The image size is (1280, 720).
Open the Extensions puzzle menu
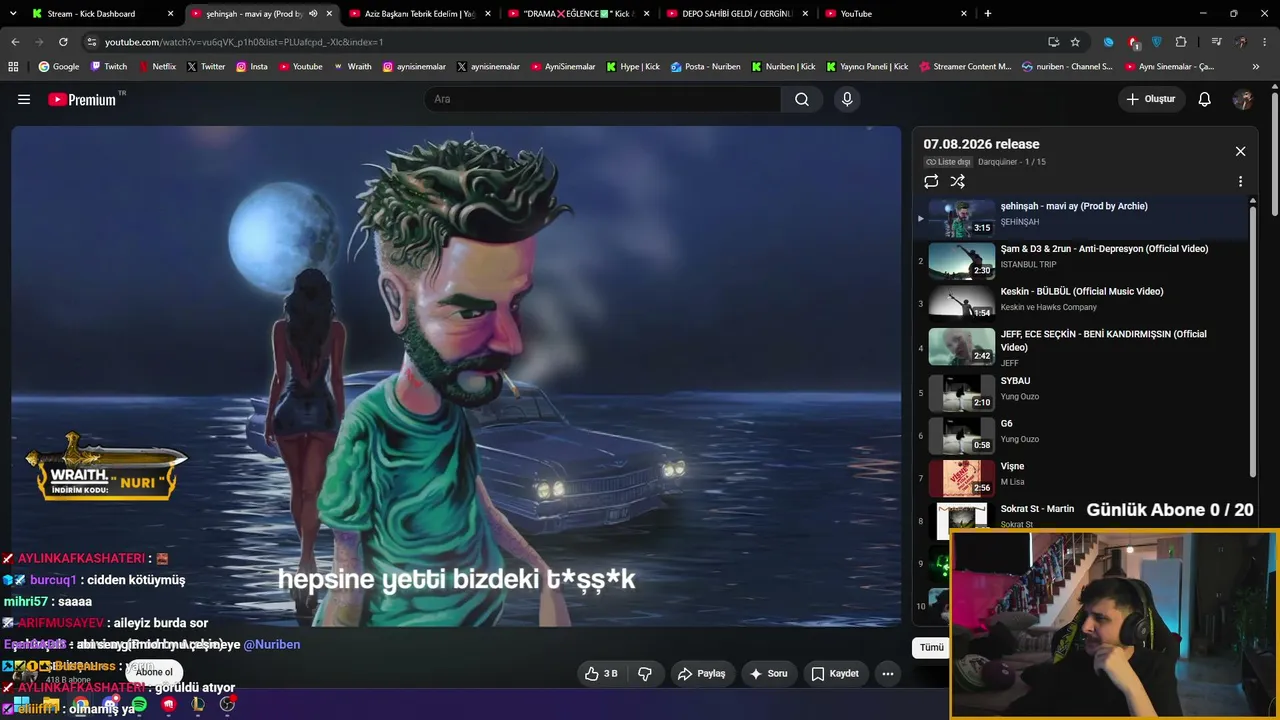(1181, 42)
